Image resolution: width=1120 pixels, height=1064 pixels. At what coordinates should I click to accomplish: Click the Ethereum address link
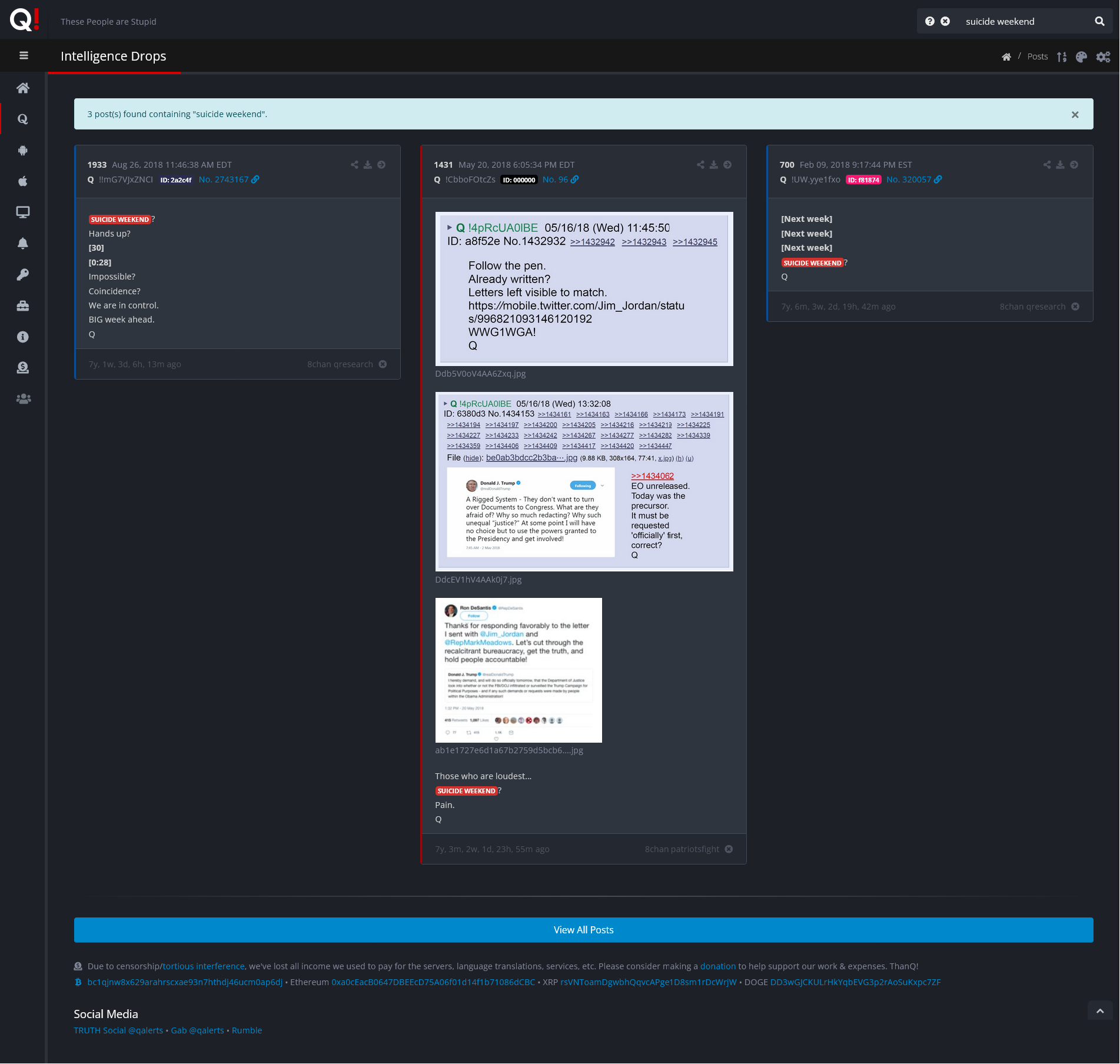pos(433,982)
